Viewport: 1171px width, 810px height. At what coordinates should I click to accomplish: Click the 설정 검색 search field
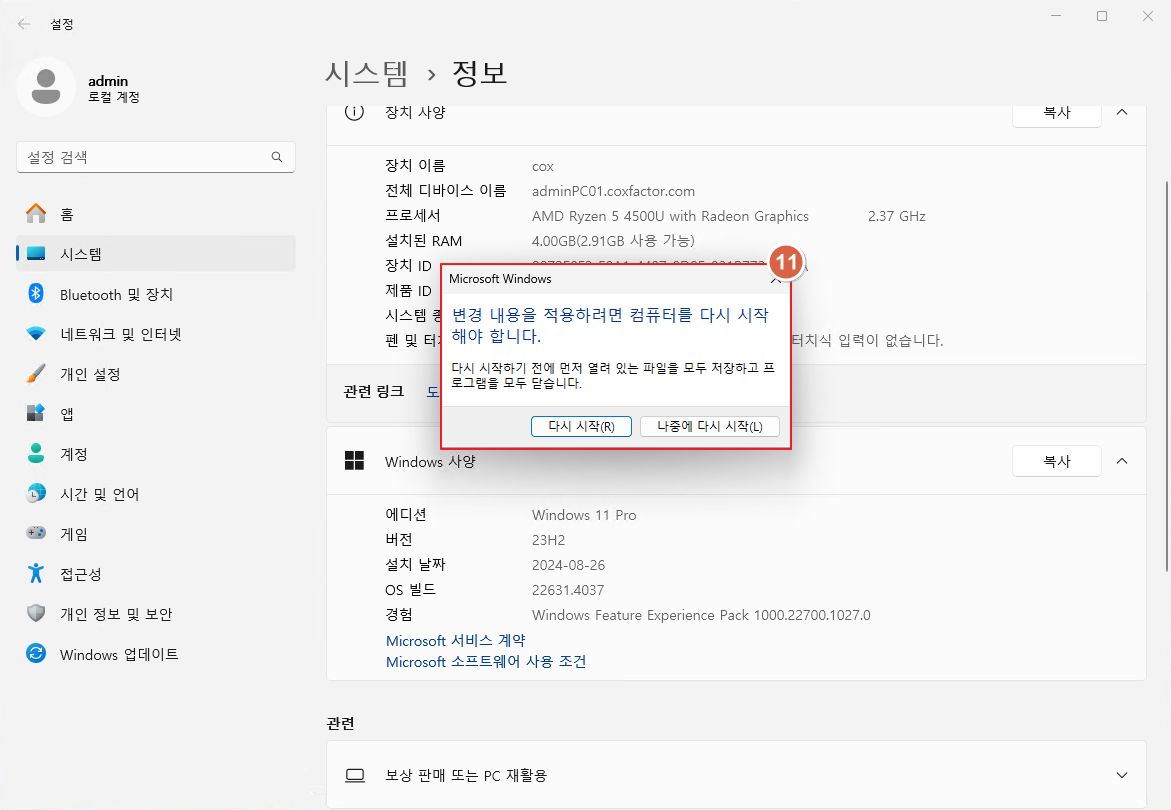[155, 157]
